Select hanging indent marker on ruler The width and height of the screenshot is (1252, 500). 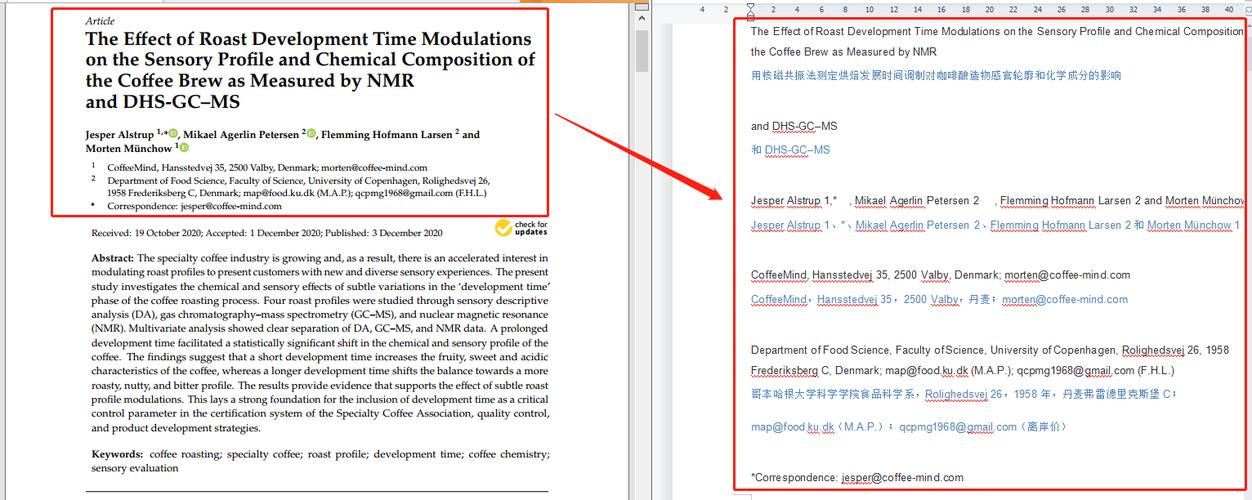pyautogui.click(x=751, y=17)
